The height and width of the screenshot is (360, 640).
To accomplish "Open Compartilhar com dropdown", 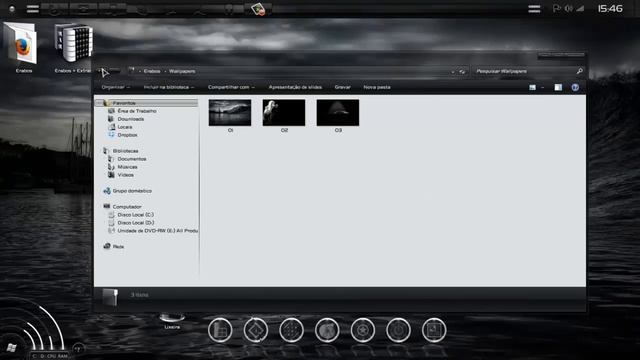I will coord(231,87).
